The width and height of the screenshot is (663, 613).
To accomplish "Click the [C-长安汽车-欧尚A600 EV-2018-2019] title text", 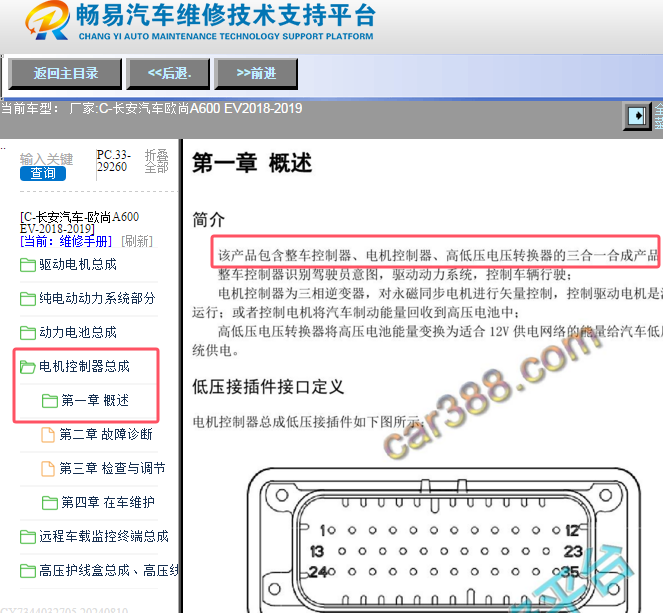I will [x=79, y=223].
